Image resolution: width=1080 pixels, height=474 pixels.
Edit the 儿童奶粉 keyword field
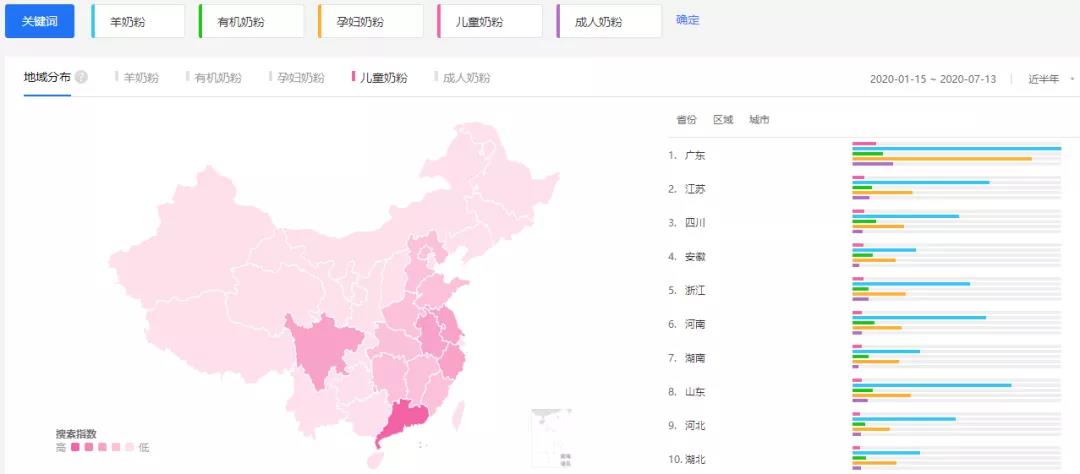pyautogui.click(x=490, y=21)
